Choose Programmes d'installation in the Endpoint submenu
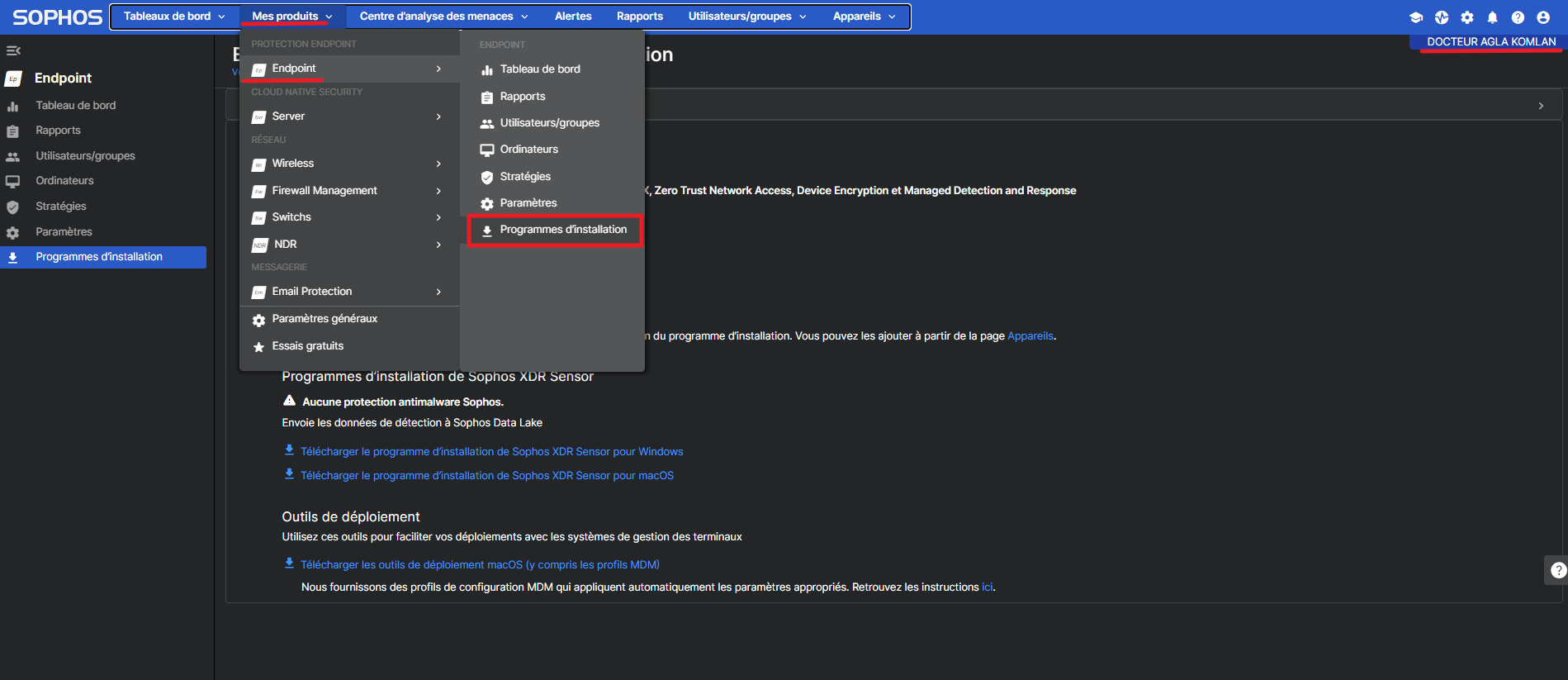The width and height of the screenshot is (1568, 680). [x=555, y=230]
